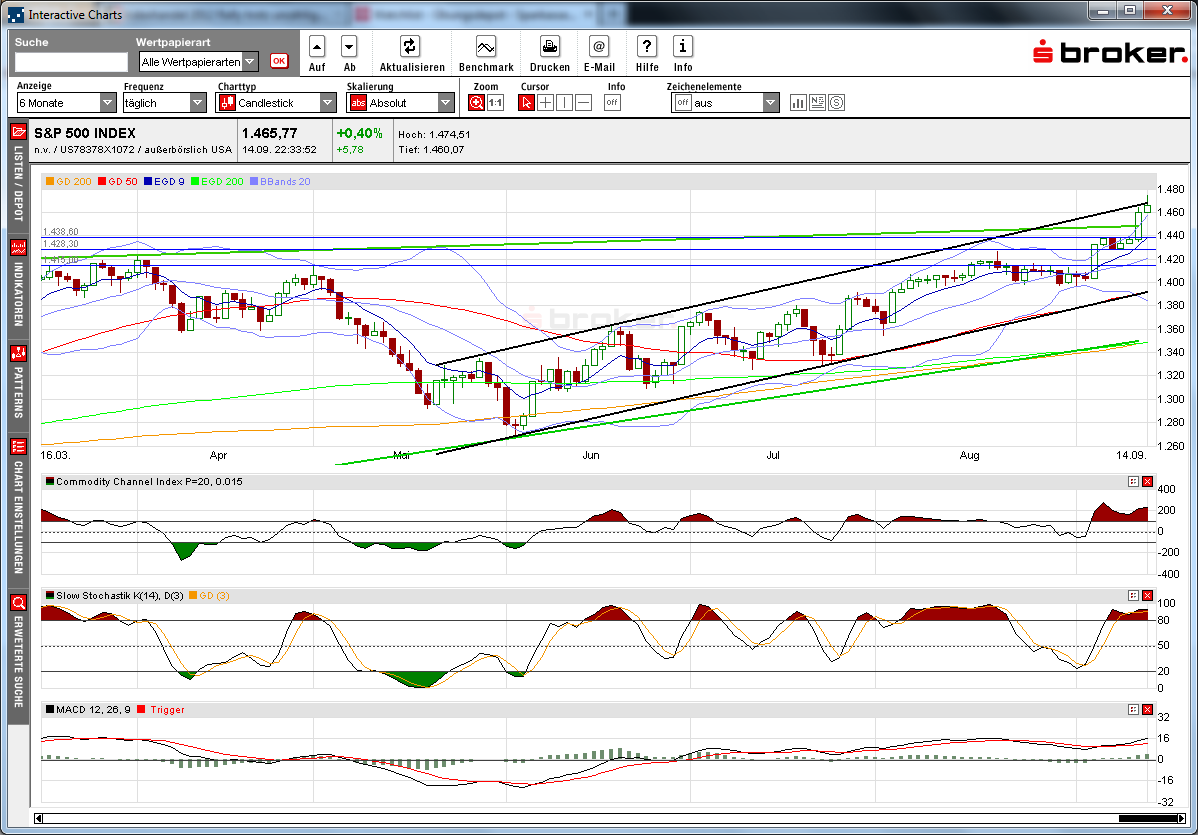The width and height of the screenshot is (1198, 835).
Task: Click the MACD Trigger legend
Action: 161,710
